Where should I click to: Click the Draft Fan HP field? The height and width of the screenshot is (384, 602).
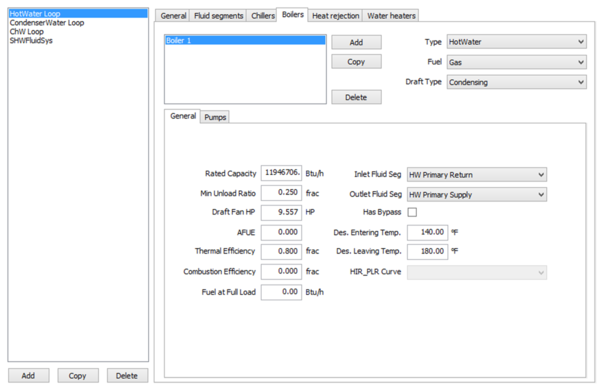pyautogui.click(x=281, y=212)
